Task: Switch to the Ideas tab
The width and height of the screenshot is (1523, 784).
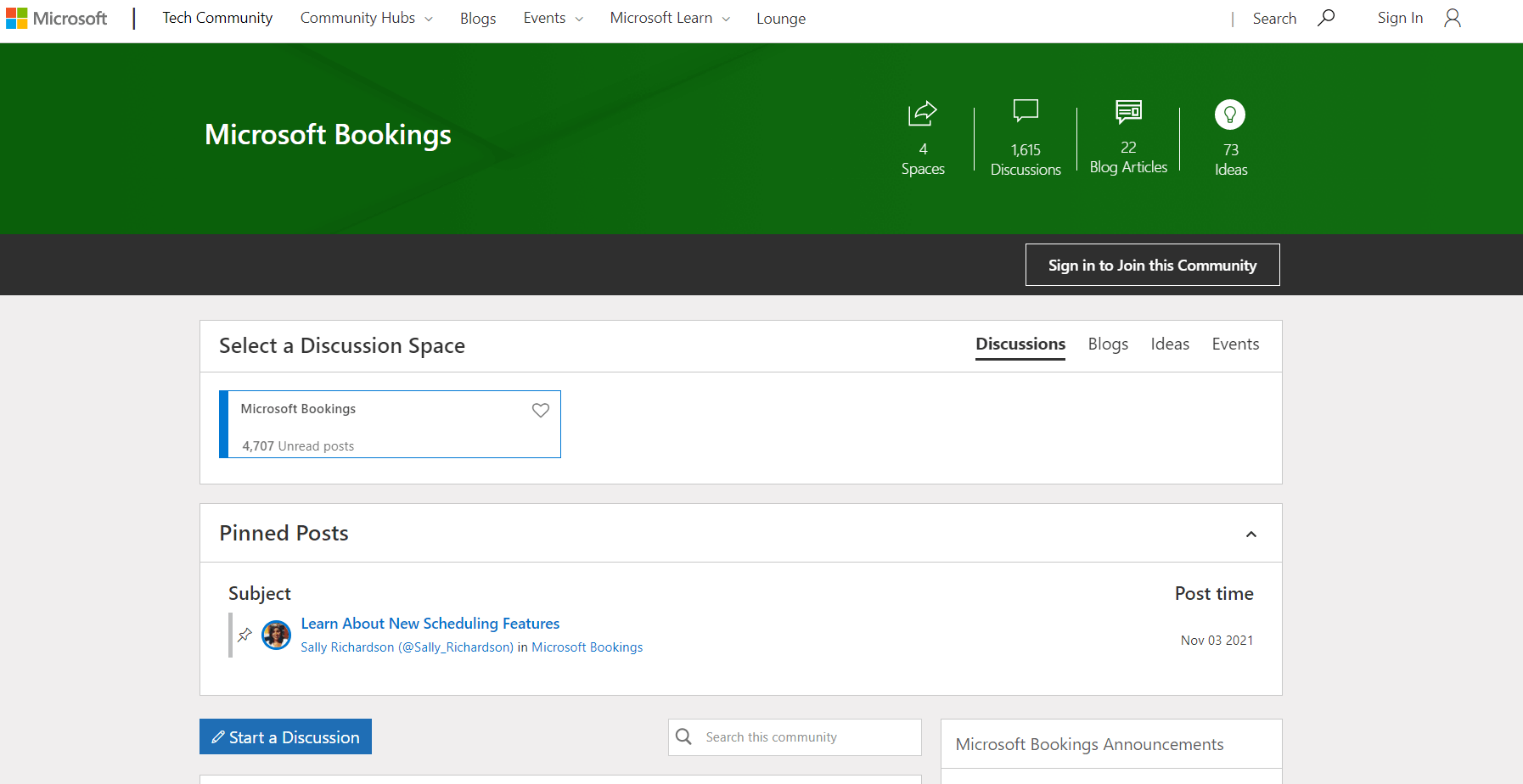Action: pyautogui.click(x=1170, y=344)
